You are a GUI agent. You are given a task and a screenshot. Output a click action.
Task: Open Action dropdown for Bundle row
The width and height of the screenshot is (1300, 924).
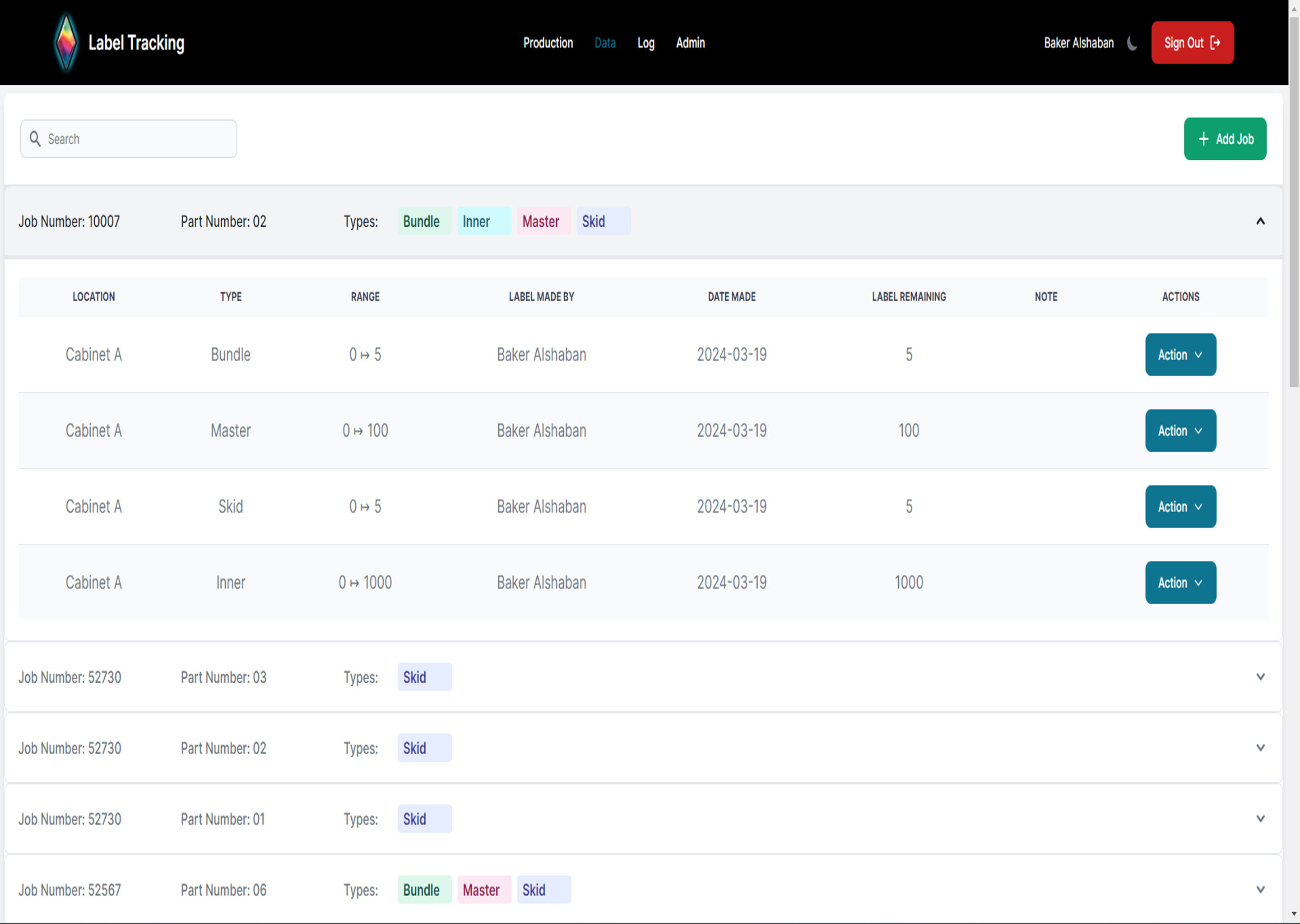tap(1180, 355)
